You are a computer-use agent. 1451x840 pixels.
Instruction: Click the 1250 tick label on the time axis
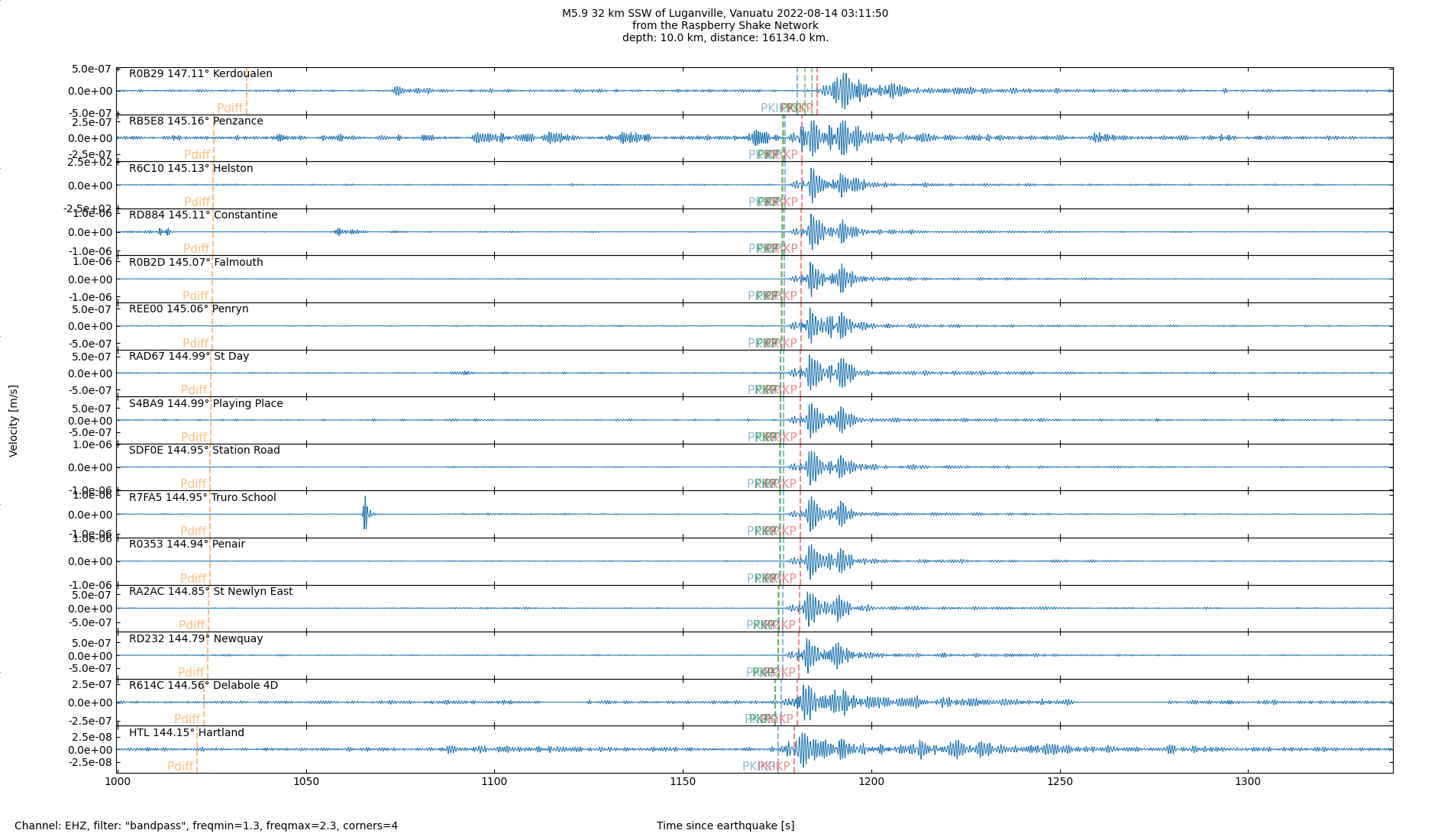click(x=1060, y=782)
